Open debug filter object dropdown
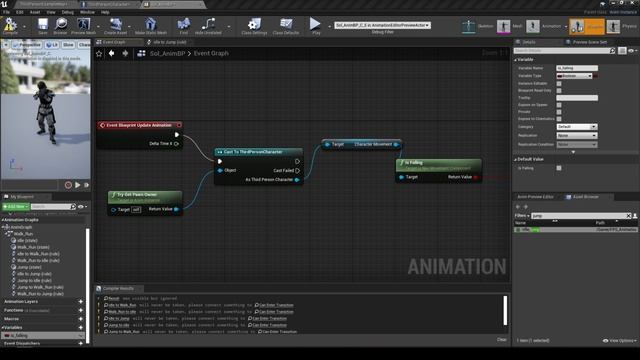Image resolution: width=640 pixels, height=360 pixels. [382, 25]
